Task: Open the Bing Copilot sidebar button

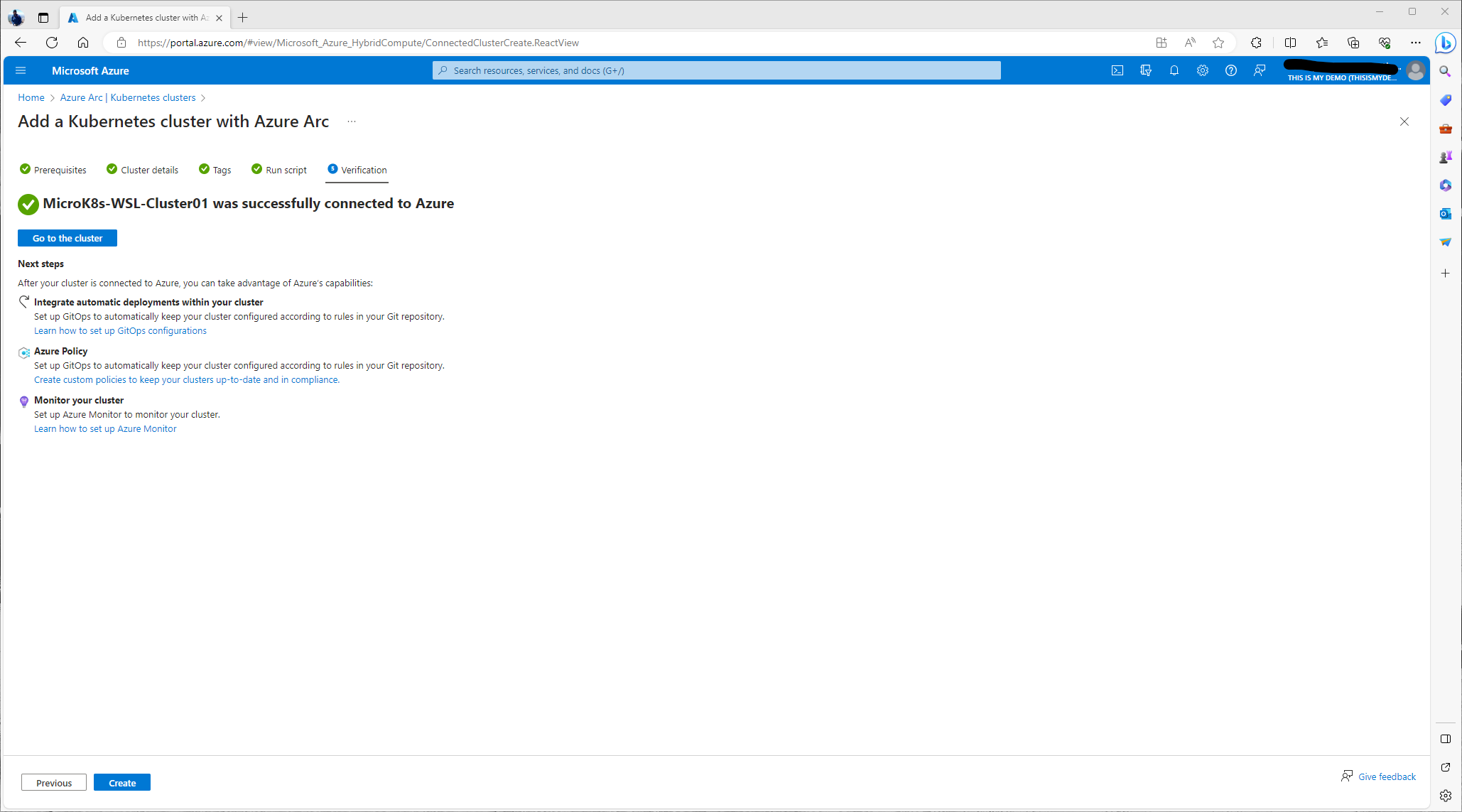Action: click(1444, 43)
